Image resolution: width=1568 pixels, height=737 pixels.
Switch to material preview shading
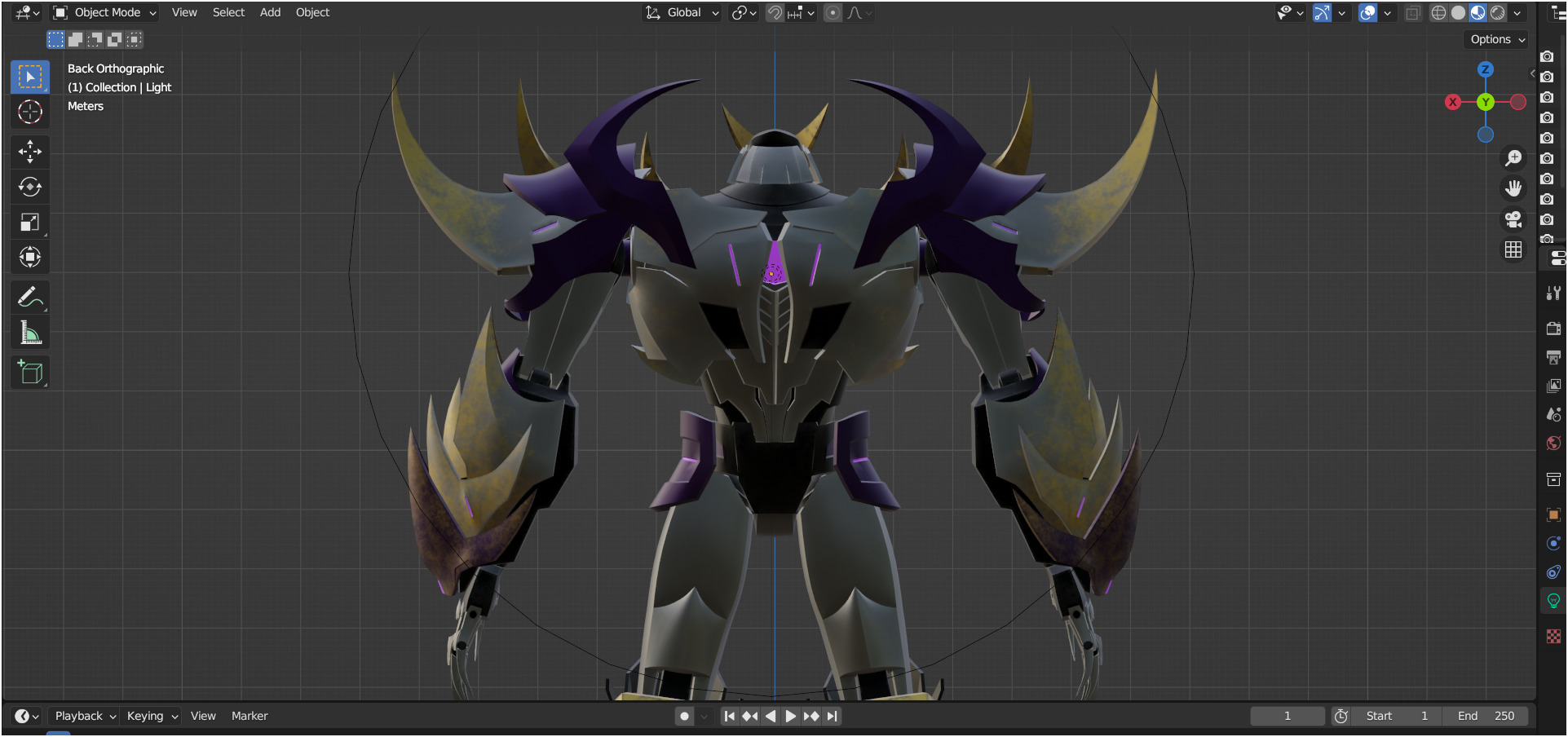tap(1477, 12)
